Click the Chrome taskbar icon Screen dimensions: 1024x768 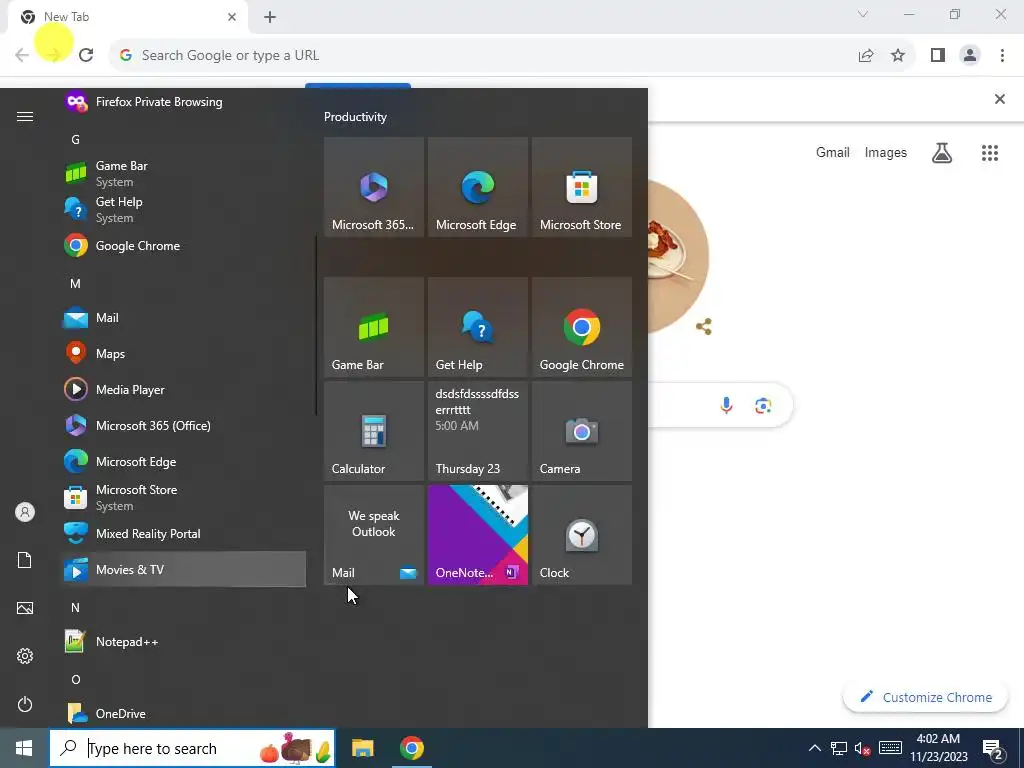click(411, 748)
